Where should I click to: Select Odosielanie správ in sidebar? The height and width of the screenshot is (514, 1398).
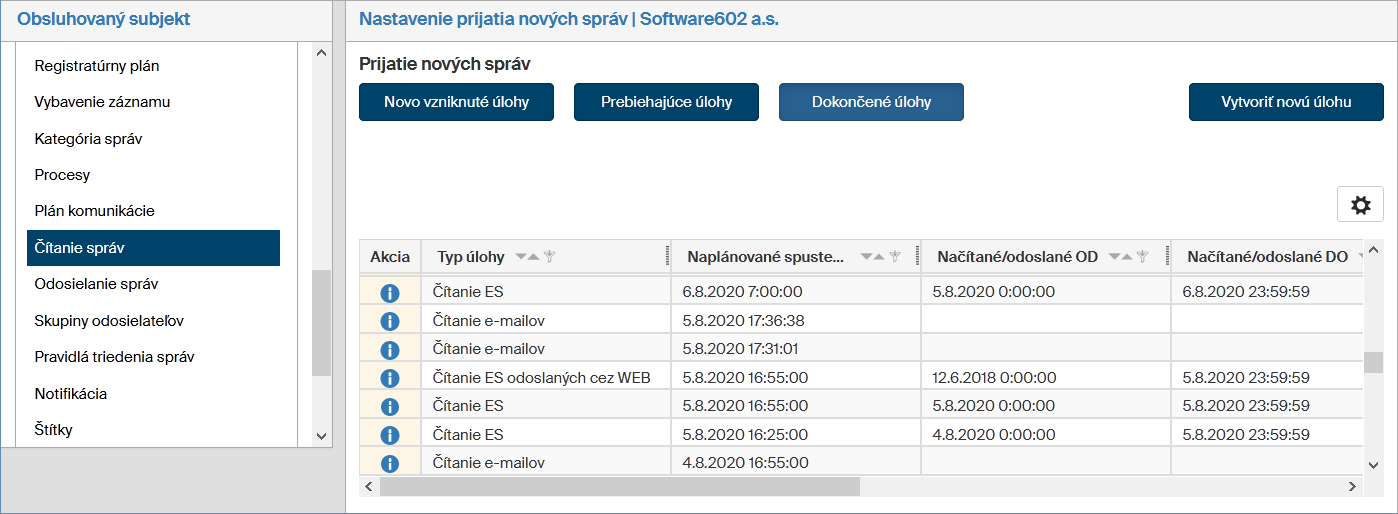96,284
